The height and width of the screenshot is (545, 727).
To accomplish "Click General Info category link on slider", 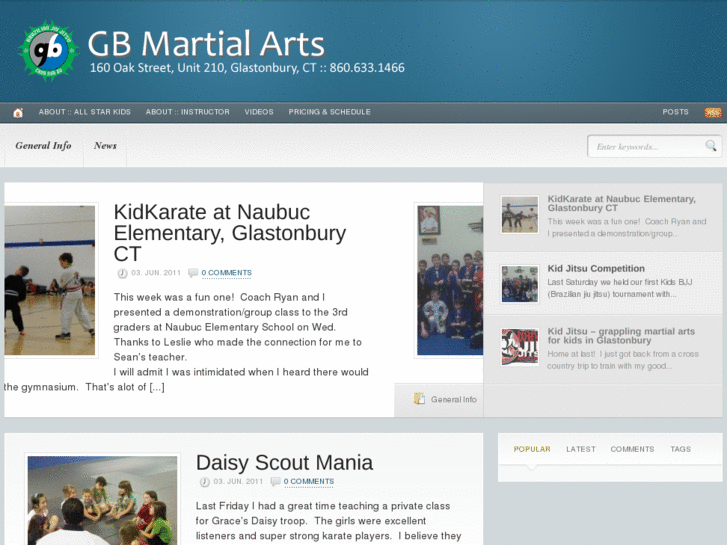I will click(x=453, y=399).
